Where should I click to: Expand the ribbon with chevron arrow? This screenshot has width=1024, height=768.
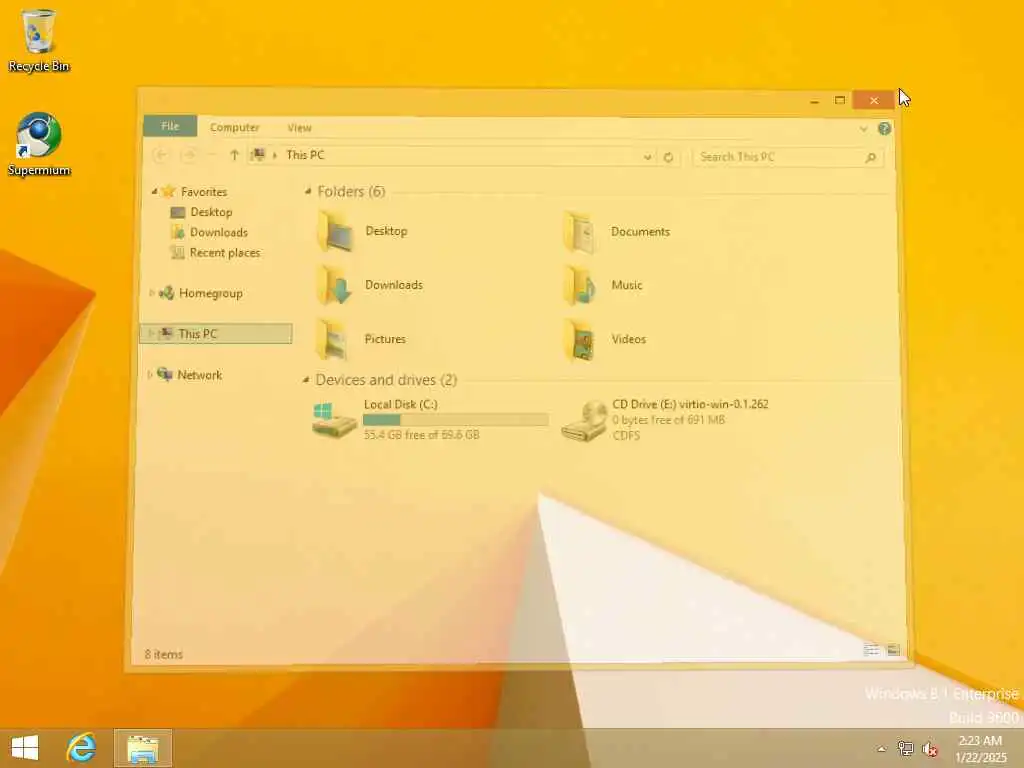click(x=863, y=129)
